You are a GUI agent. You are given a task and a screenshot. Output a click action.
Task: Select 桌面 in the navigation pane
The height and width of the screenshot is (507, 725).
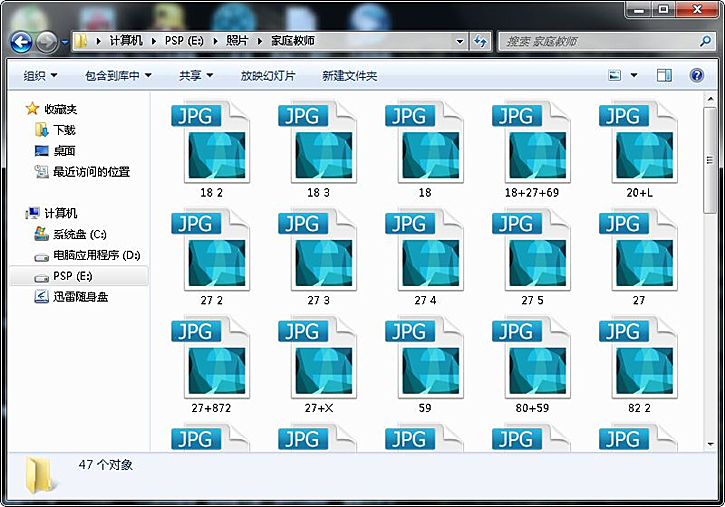click(x=64, y=151)
